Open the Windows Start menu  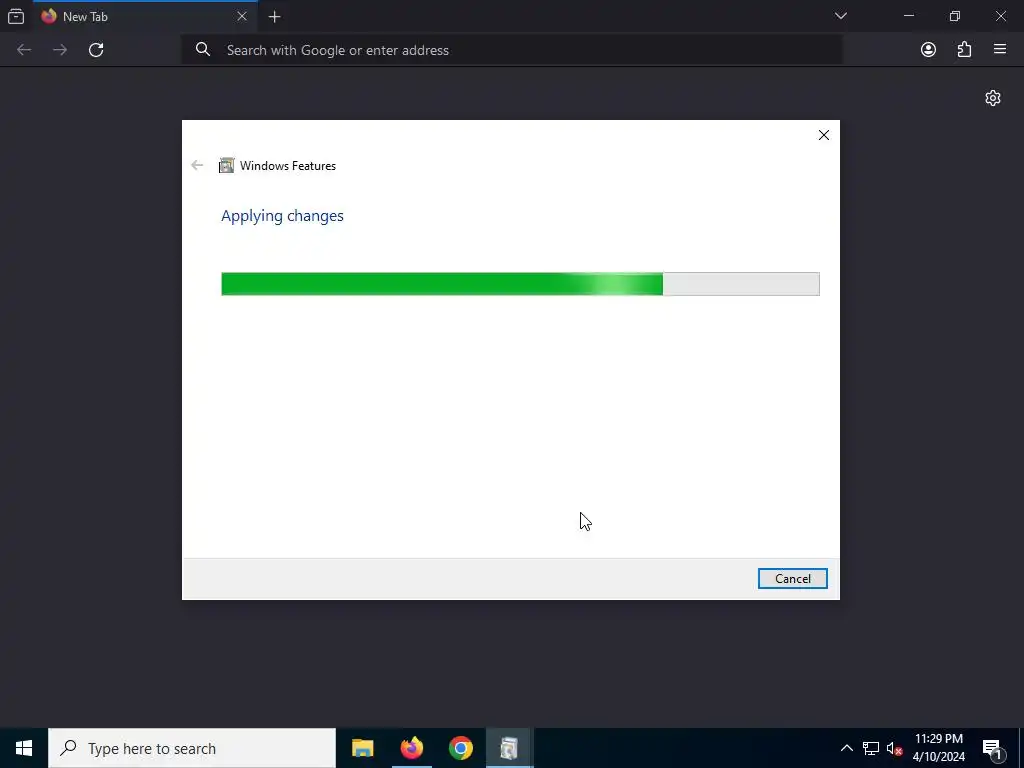[24, 748]
